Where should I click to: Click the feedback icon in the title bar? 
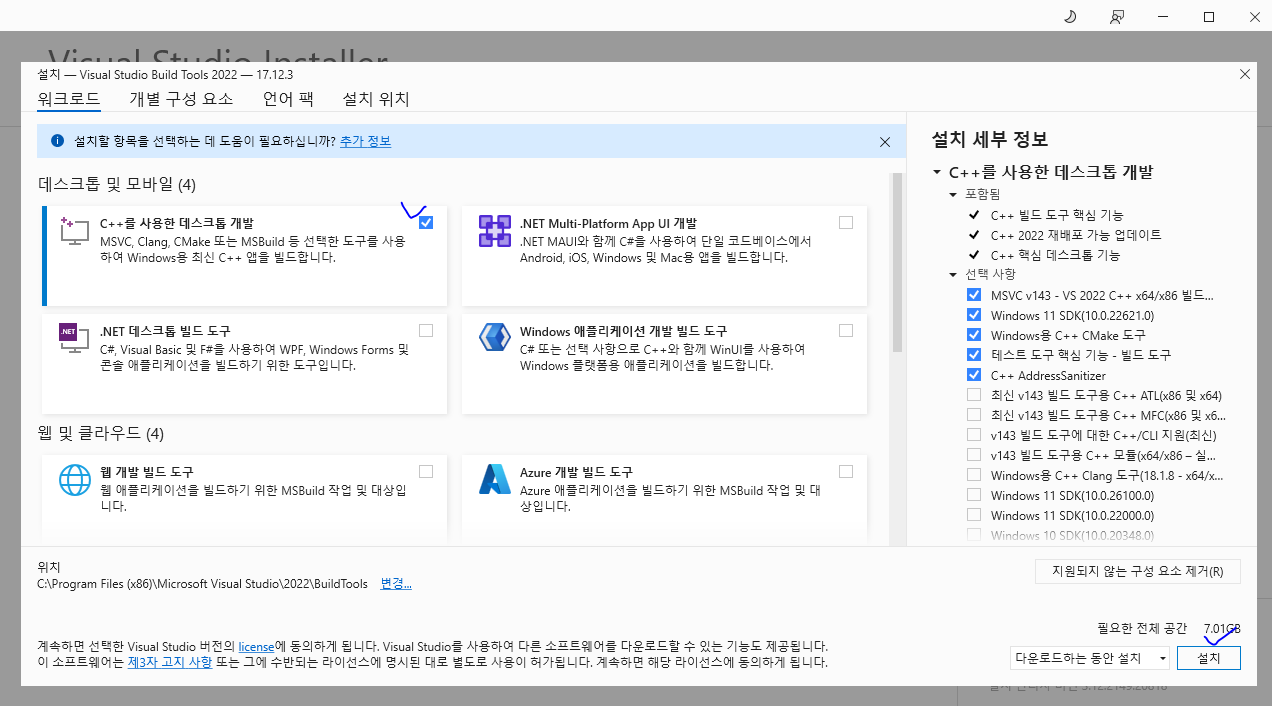click(x=1117, y=17)
